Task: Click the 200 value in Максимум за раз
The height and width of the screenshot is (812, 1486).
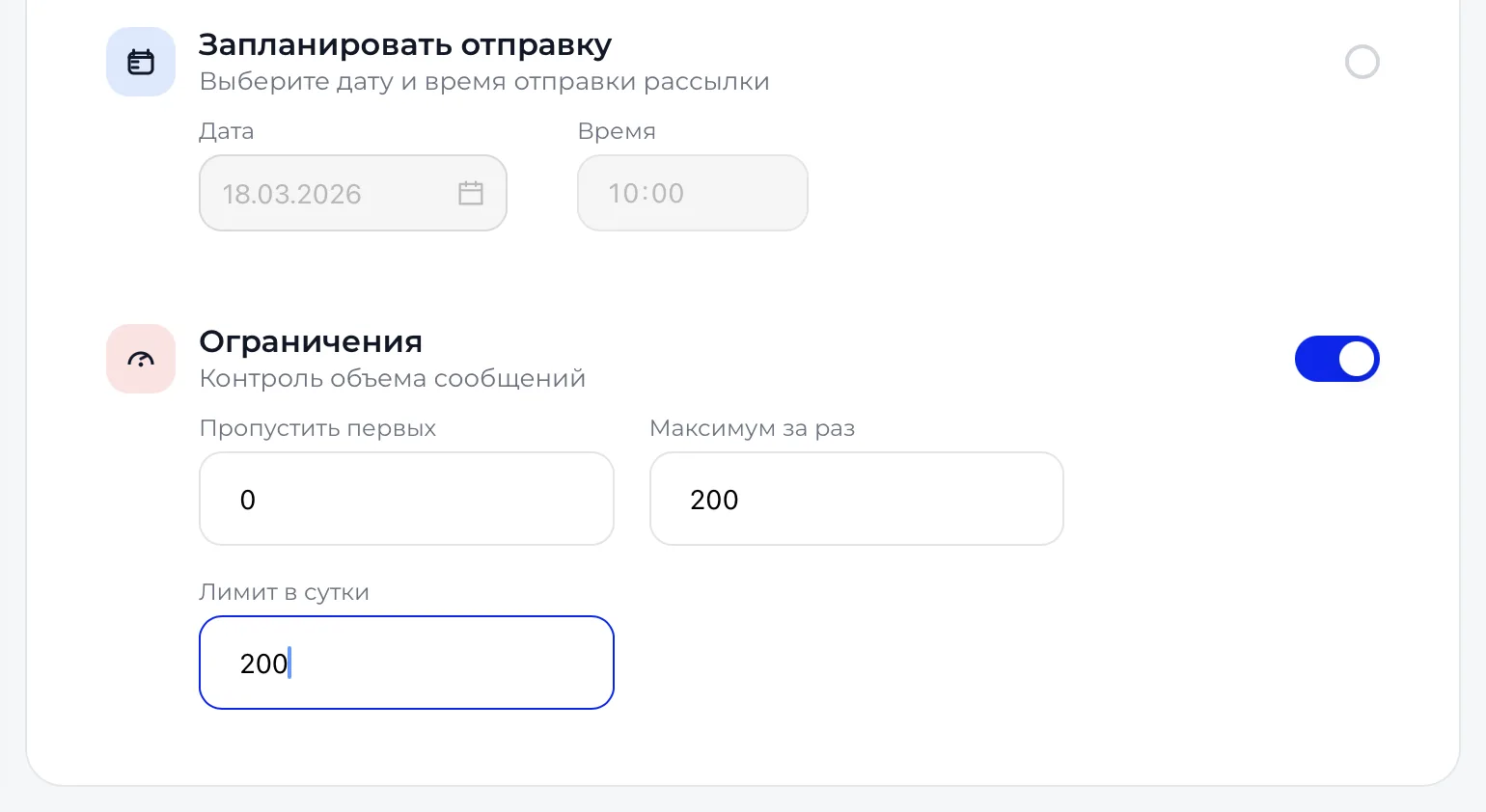Action: 714,500
